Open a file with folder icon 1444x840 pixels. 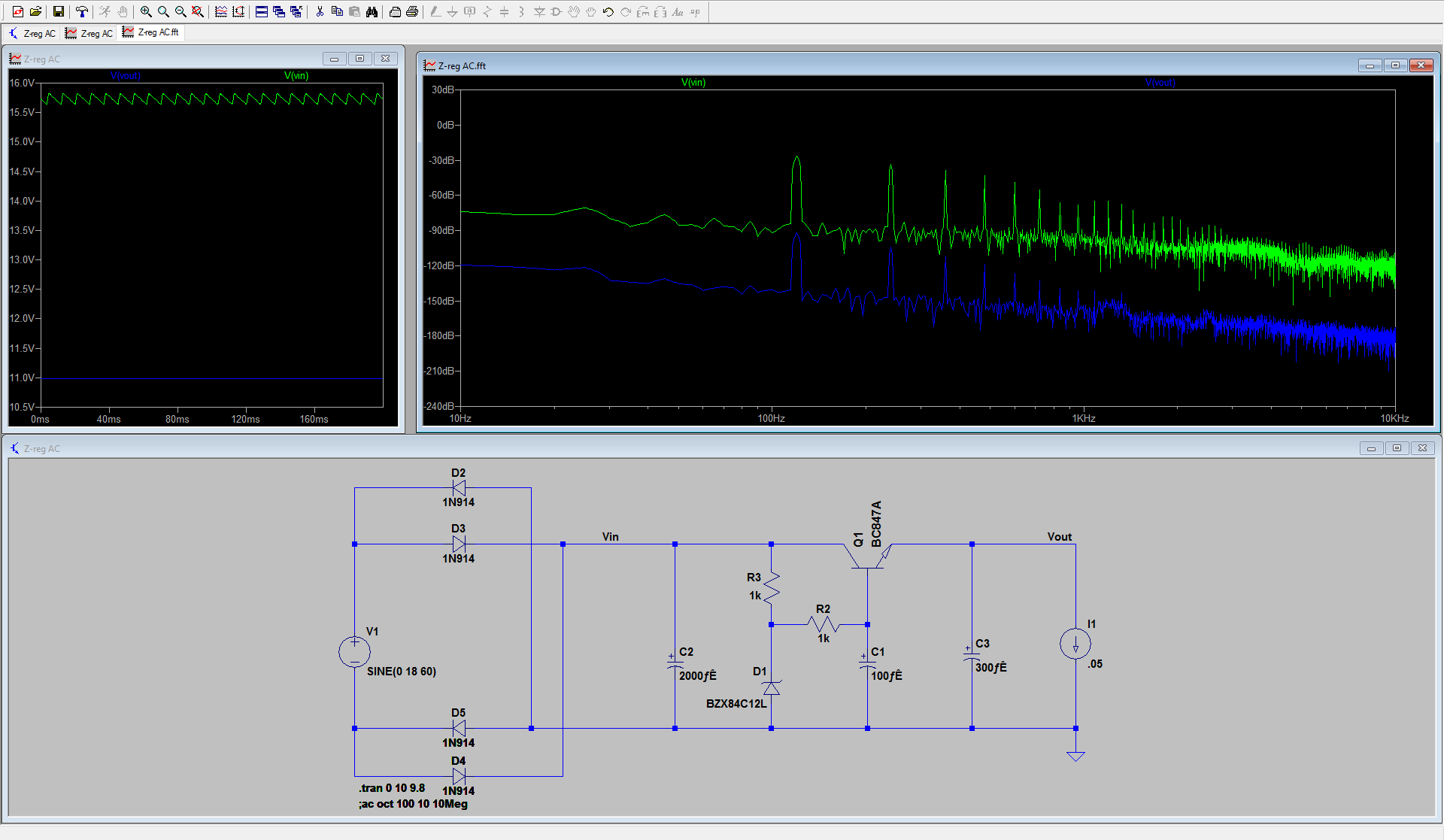click(35, 11)
